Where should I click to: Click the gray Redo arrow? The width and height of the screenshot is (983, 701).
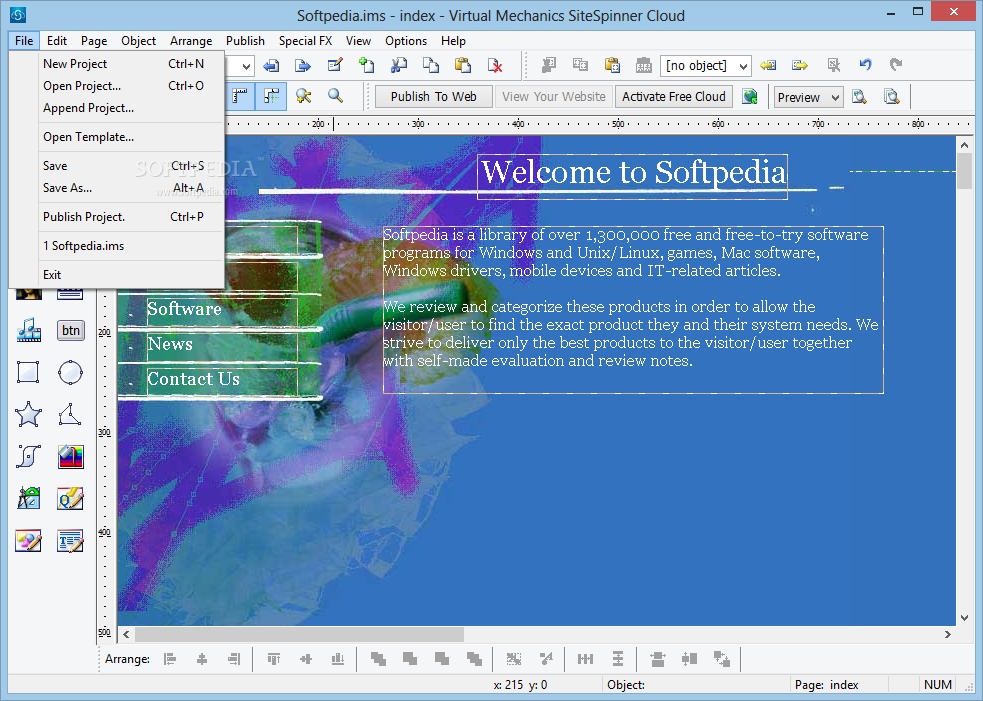(x=896, y=65)
